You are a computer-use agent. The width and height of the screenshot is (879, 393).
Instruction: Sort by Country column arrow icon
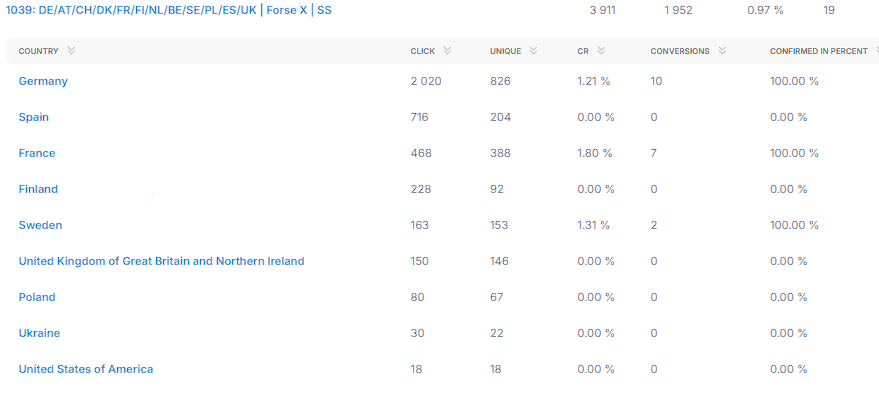71,51
